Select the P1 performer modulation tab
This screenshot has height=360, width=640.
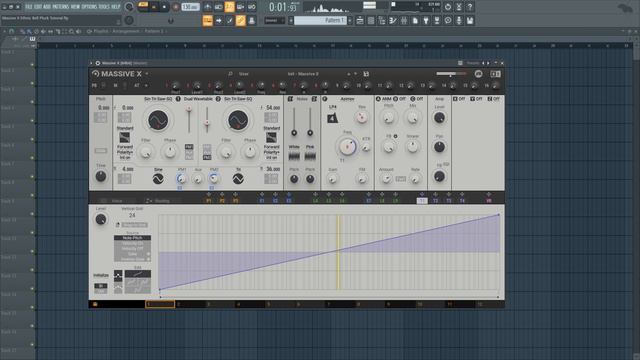click(x=209, y=201)
